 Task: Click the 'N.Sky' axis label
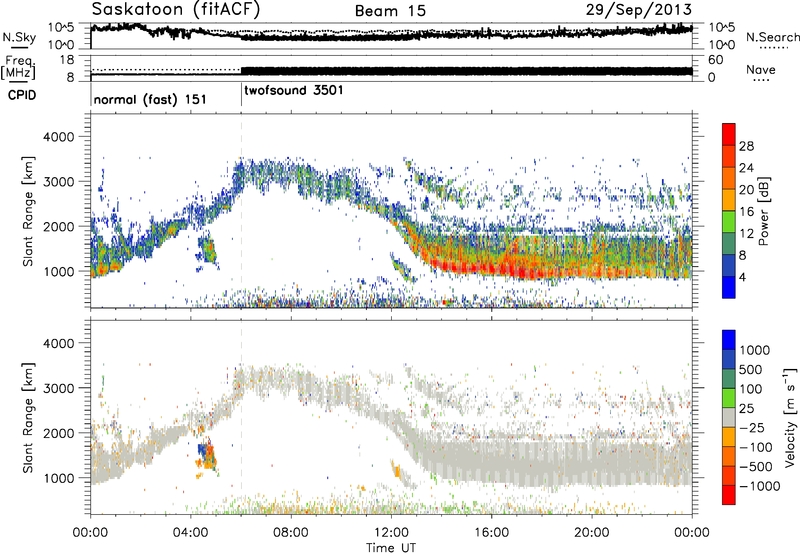pos(19,37)
